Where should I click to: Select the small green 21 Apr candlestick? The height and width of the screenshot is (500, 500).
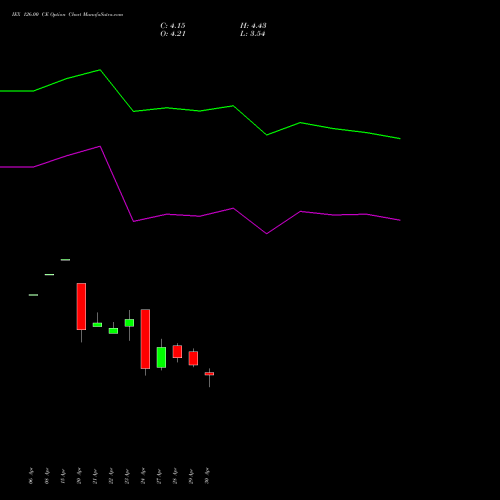97,324
